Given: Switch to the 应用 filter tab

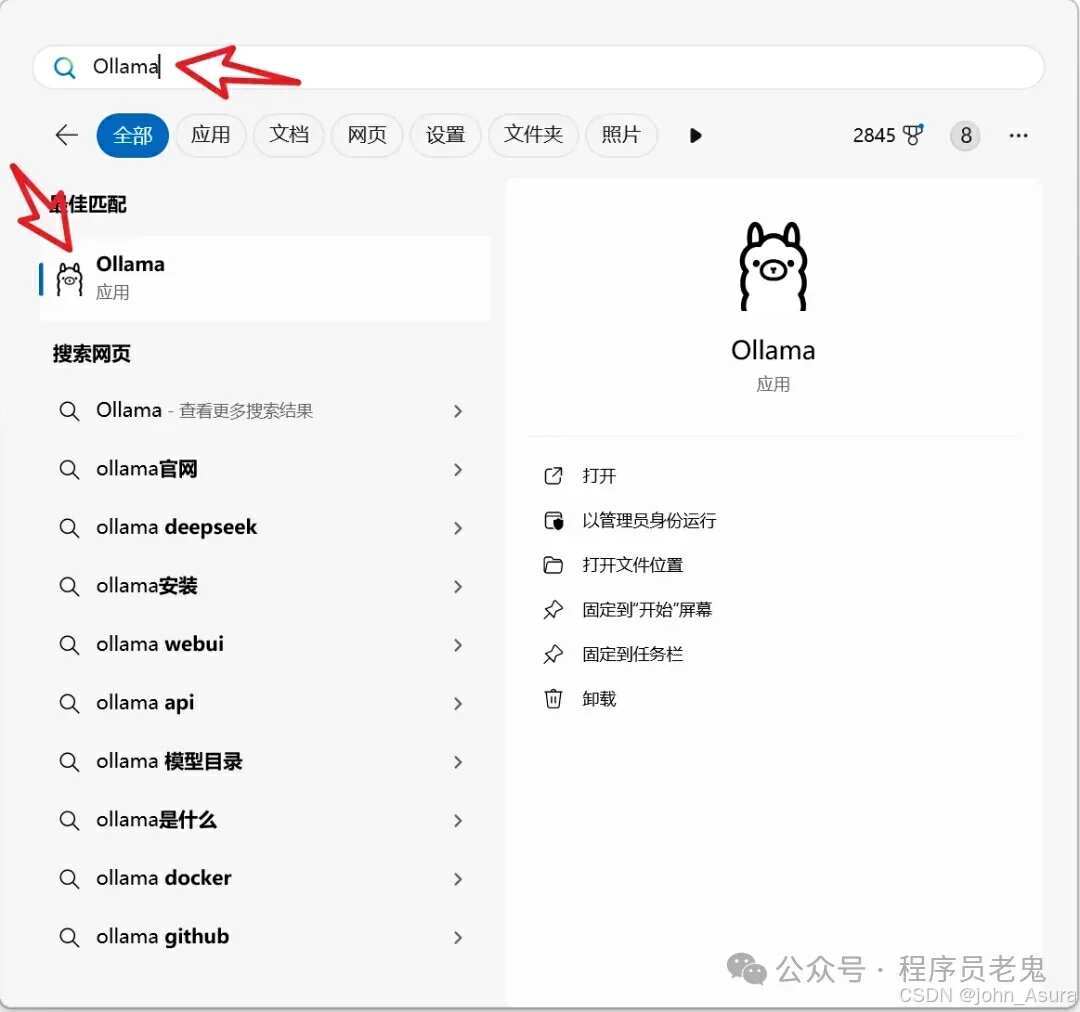Looking at the screenshot, I should coord(211,135).
